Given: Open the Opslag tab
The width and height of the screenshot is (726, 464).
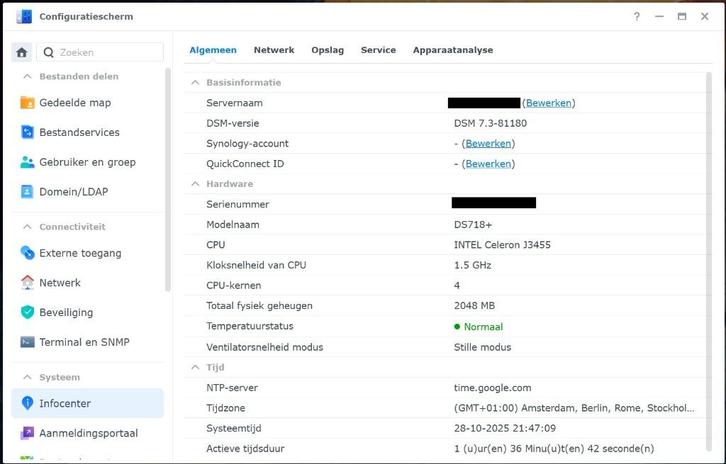Looking at the screenshot, I should tap(327, 50).
